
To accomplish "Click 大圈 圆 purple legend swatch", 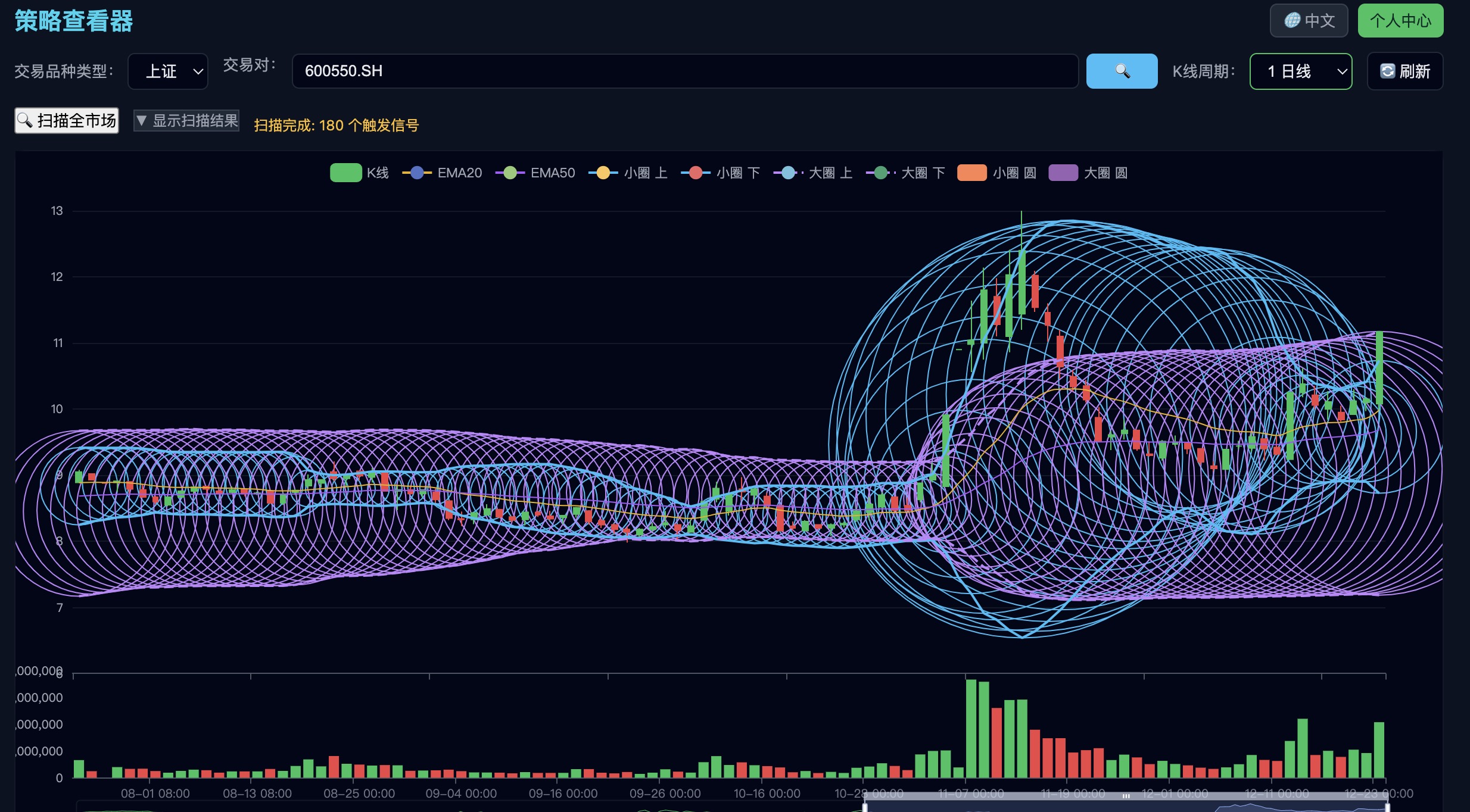I will tap(1063, 173).
